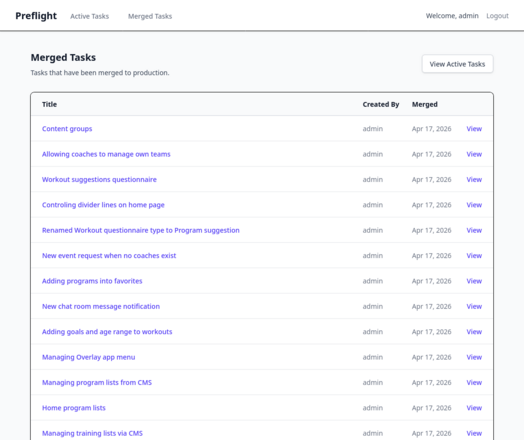Click View for Managing program lists from CMS
The width and height of the screenshot is (524, 440).
pos(474,383)
